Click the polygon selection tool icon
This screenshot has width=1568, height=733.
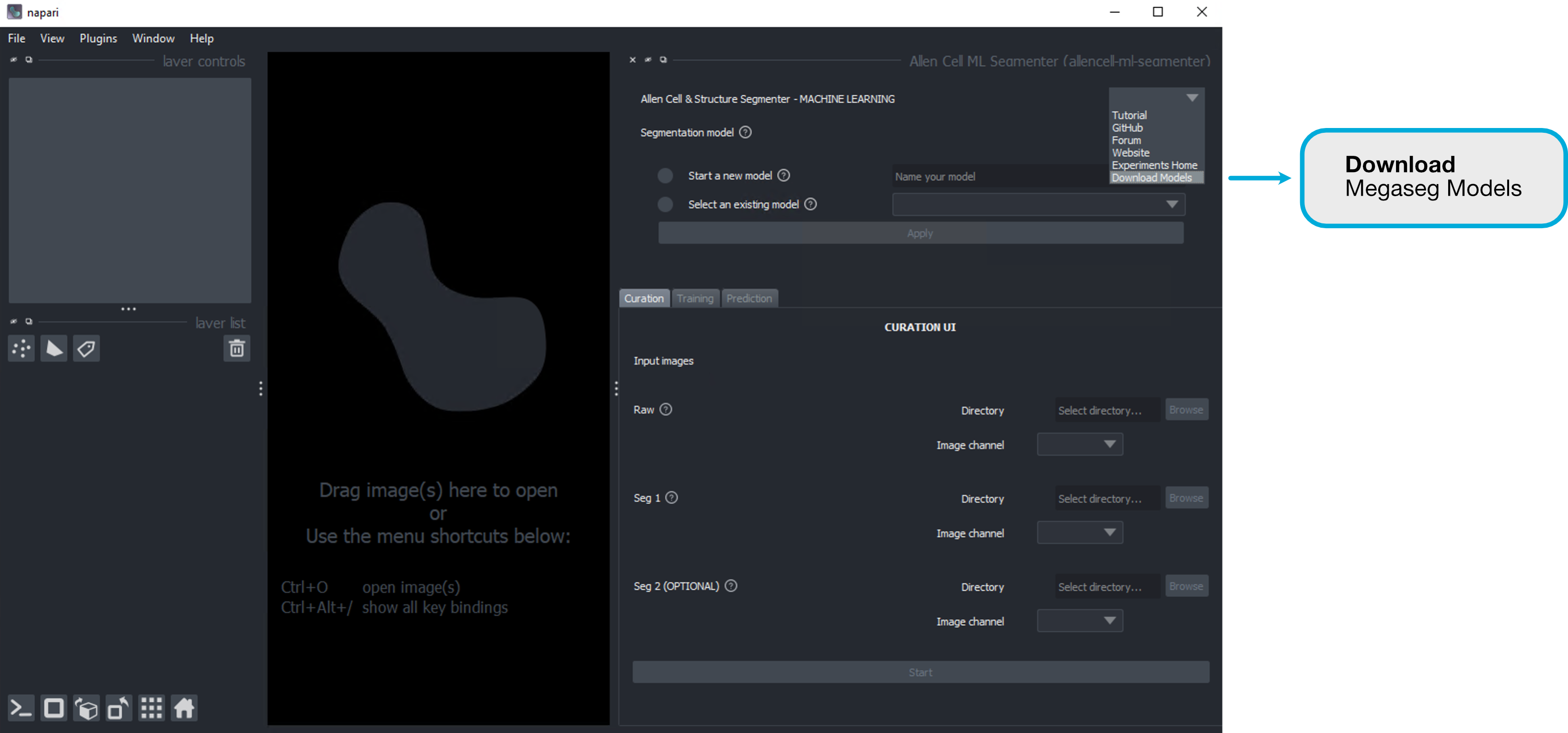[54, 348]
